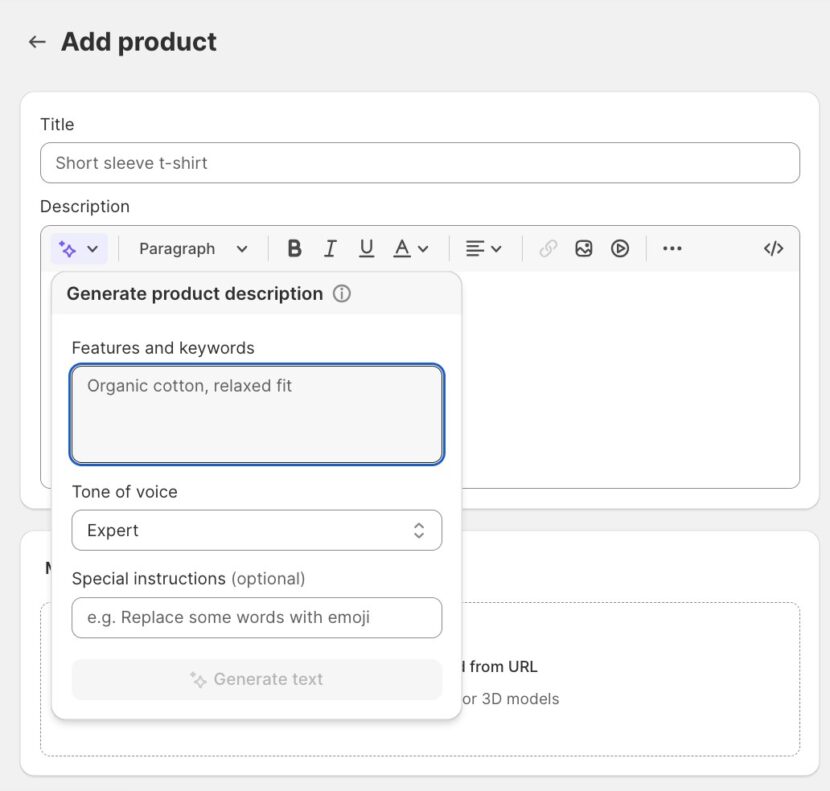Go back using the Add product arrow
This screenshot has height=791, width=830.
tap(36, 41)
